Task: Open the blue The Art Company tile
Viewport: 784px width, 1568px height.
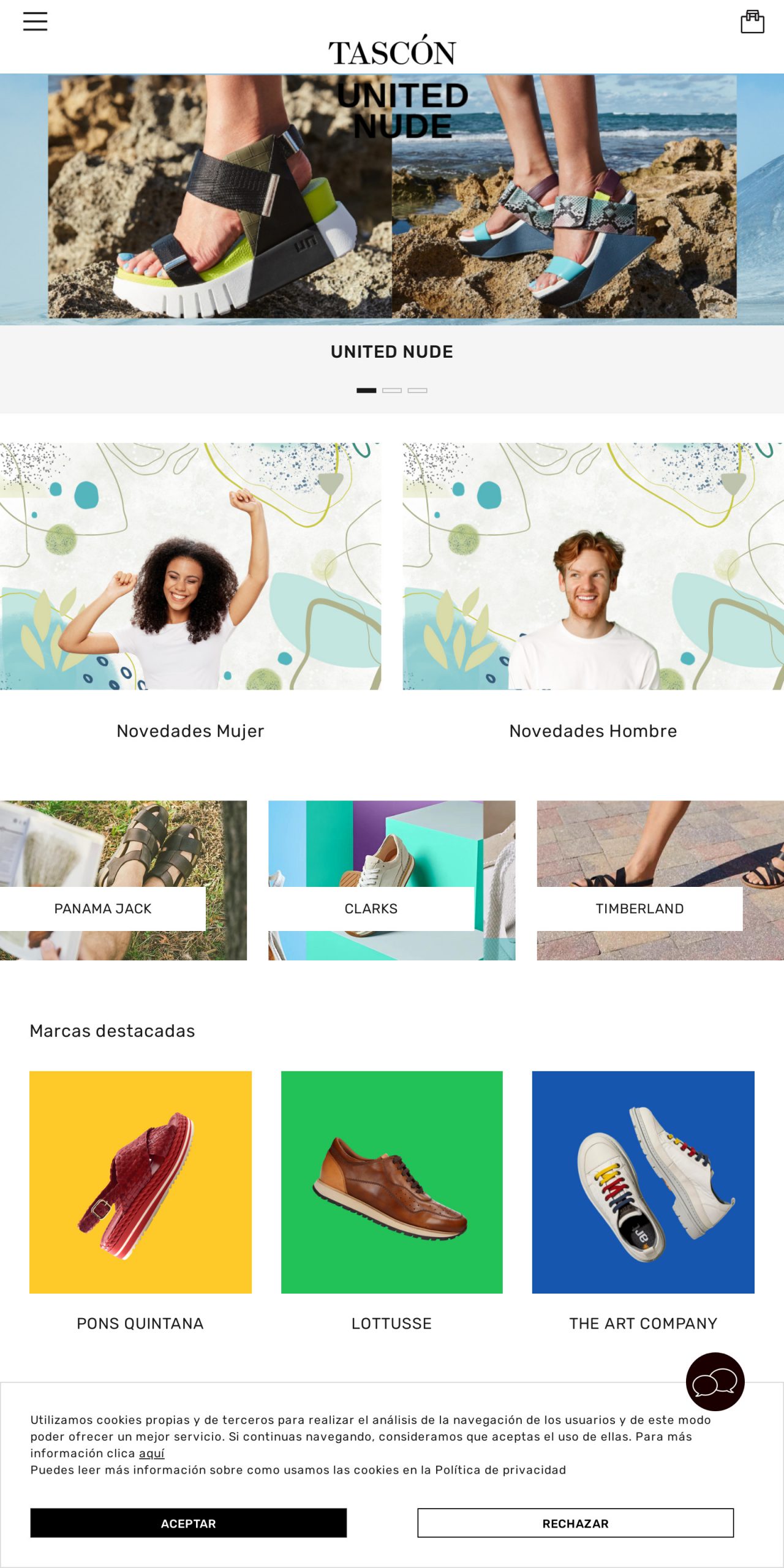Action: pos(643,1182)
